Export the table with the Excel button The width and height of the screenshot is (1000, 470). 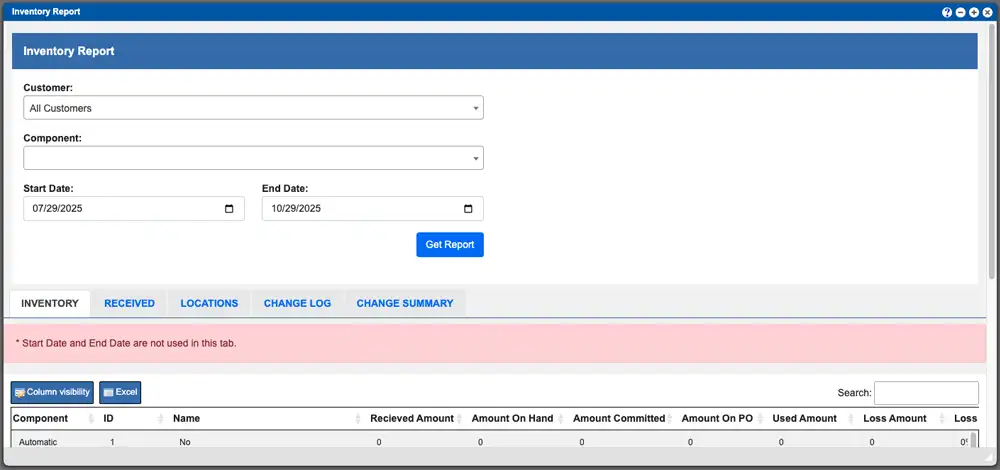(120, 392)
